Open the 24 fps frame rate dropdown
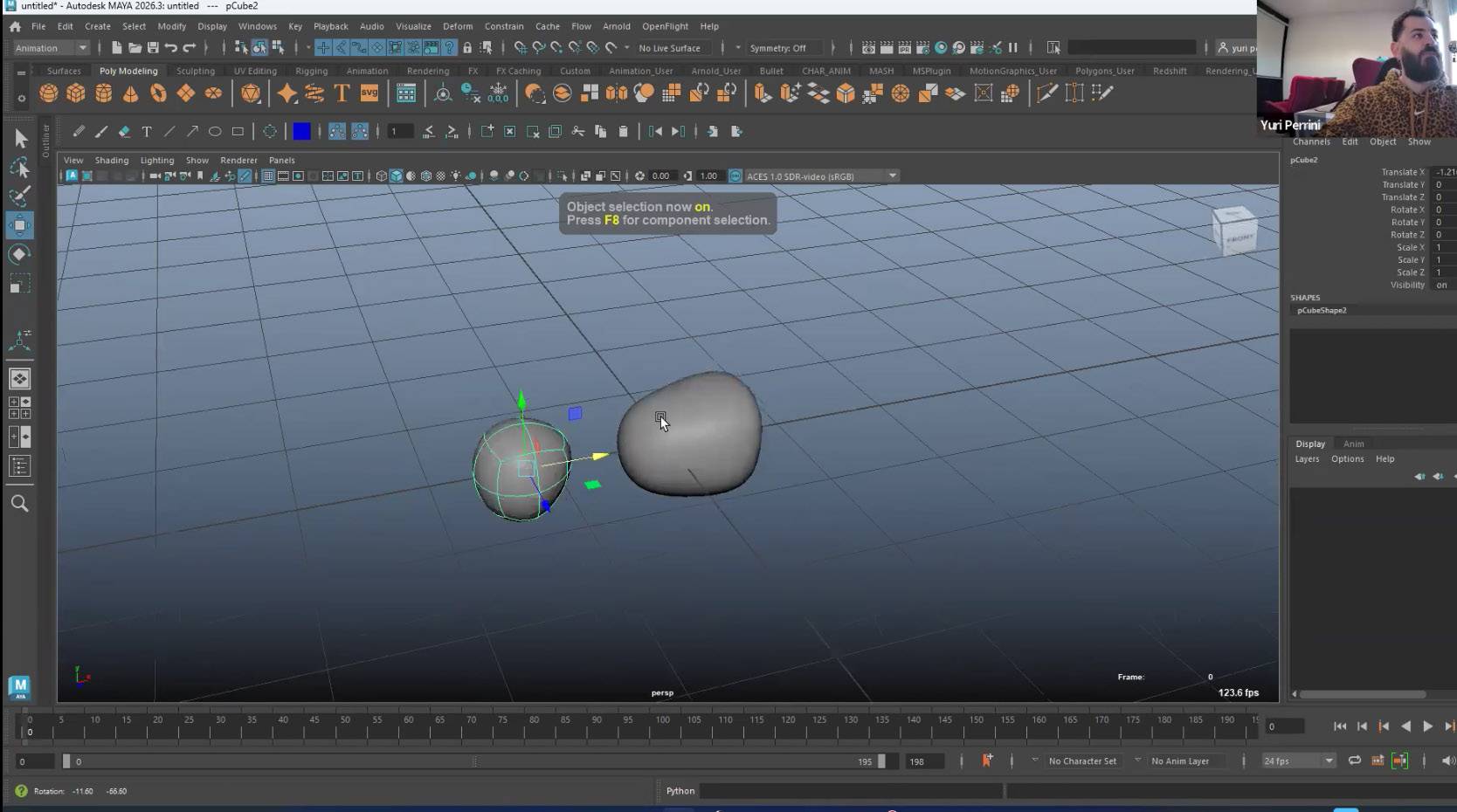 pyautogui.click(x=1298, y=760)
